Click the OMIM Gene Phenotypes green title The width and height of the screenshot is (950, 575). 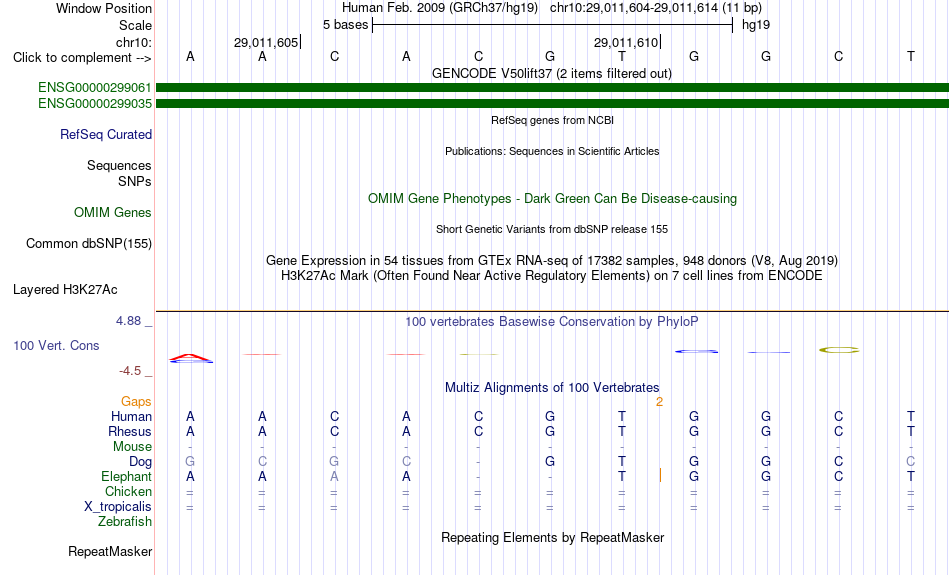pos(552,199)
